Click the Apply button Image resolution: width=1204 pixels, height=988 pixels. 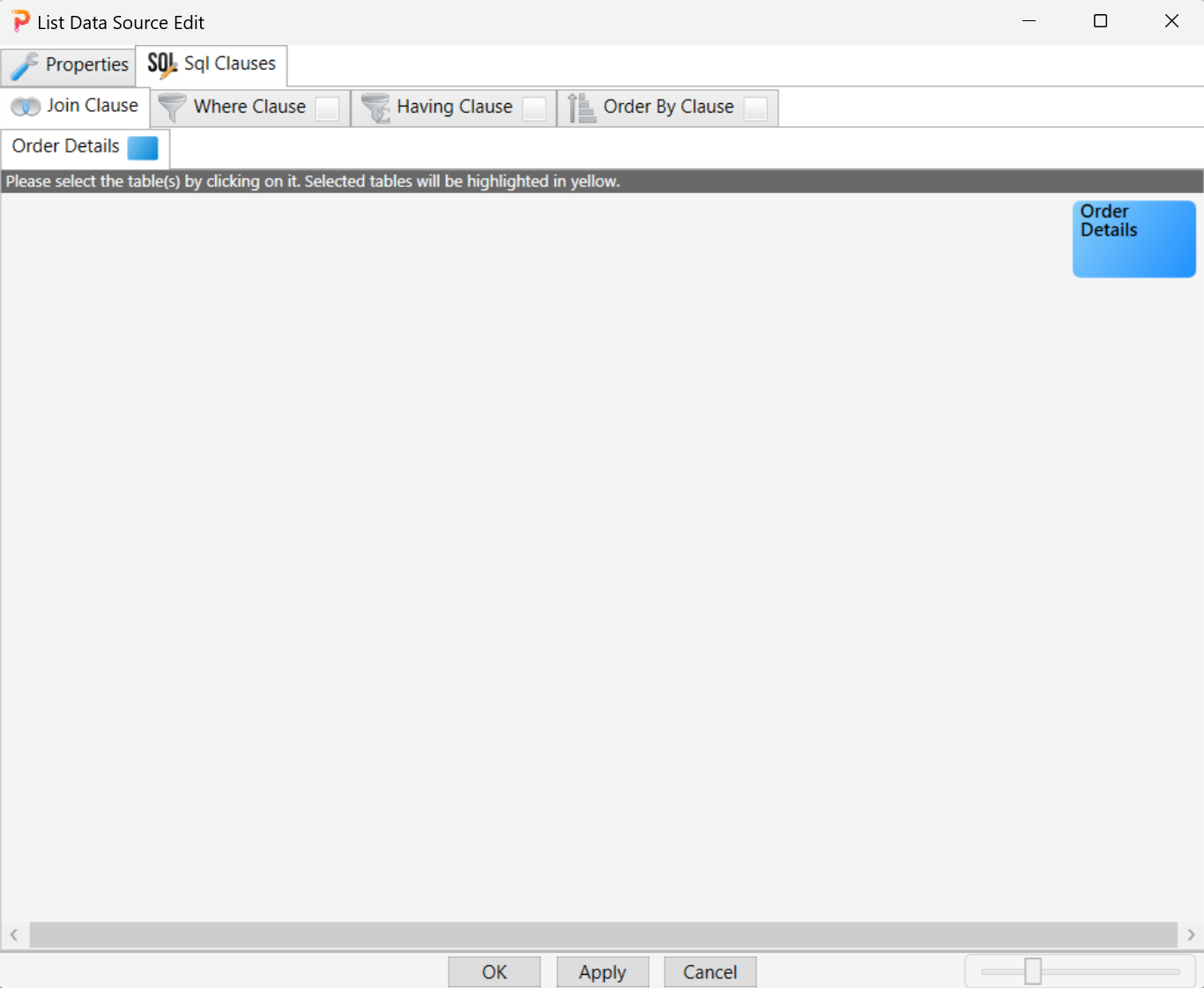603,972
